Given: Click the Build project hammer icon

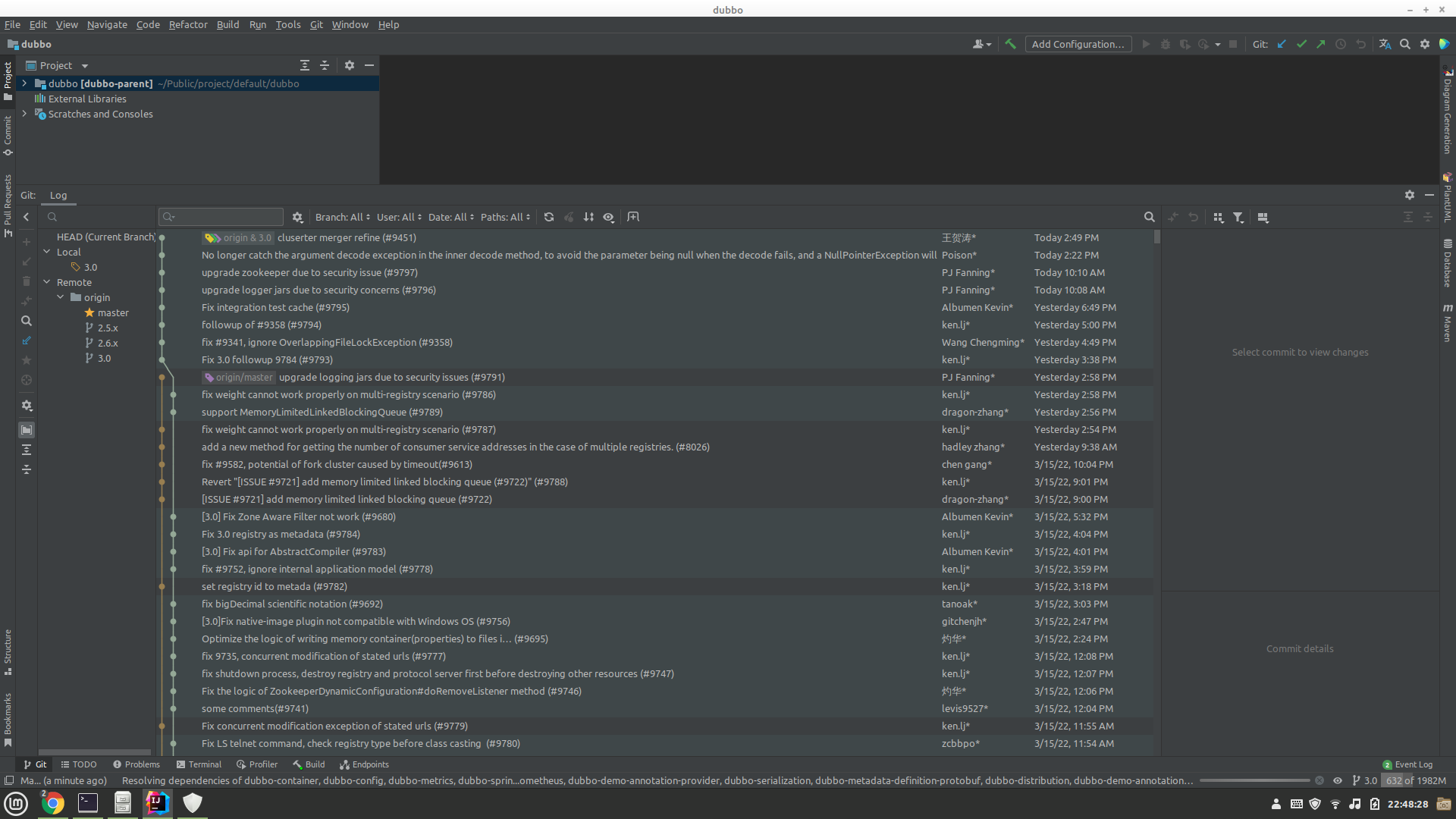Looking at the screenshot, I should click(1010, 44).
